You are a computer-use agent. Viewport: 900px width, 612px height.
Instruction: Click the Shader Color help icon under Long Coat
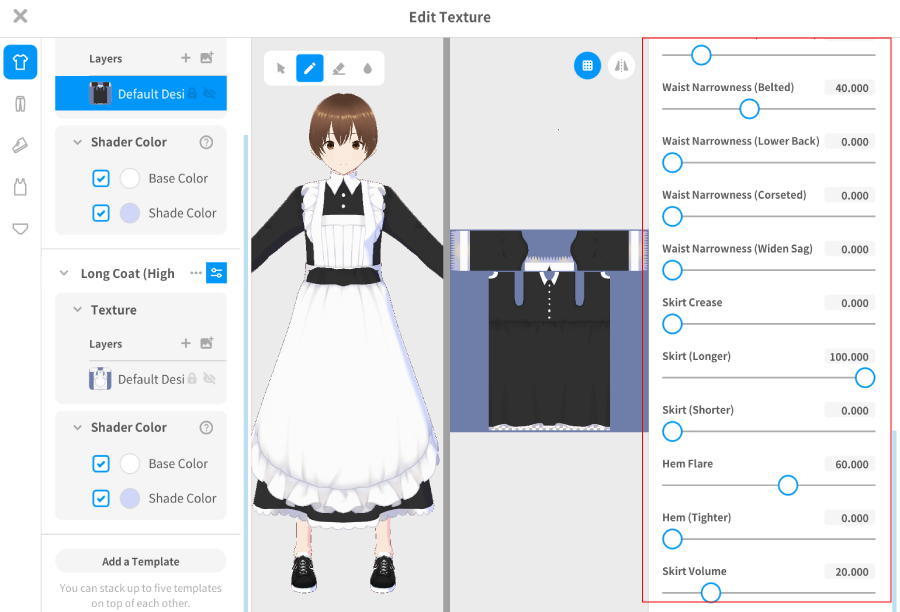coord(206,427)
